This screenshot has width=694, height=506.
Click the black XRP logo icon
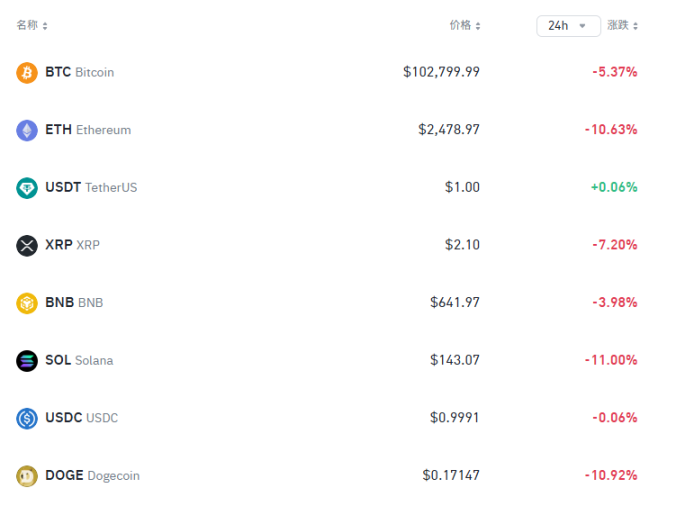click(x=27, y=246)
